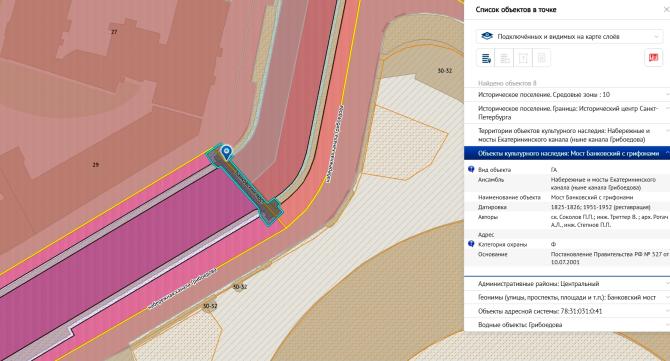Expand 'Административные районы: Центральный' entry
Viewport: 670px width, 361px height.
567,284
